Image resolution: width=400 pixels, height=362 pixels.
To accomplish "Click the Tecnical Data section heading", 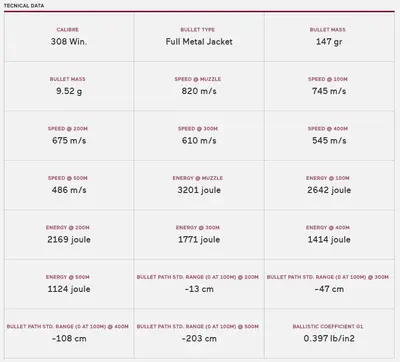I will [x=24, y=6].
